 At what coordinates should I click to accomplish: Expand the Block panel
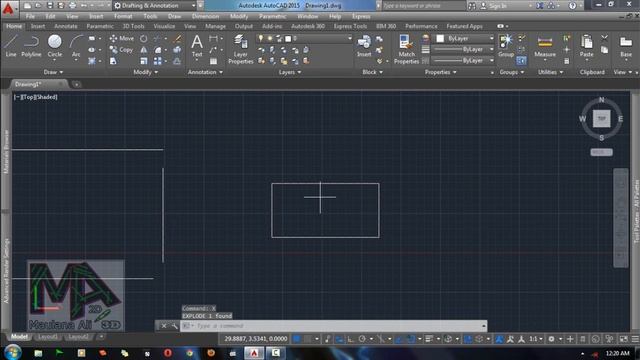[373, 72]
